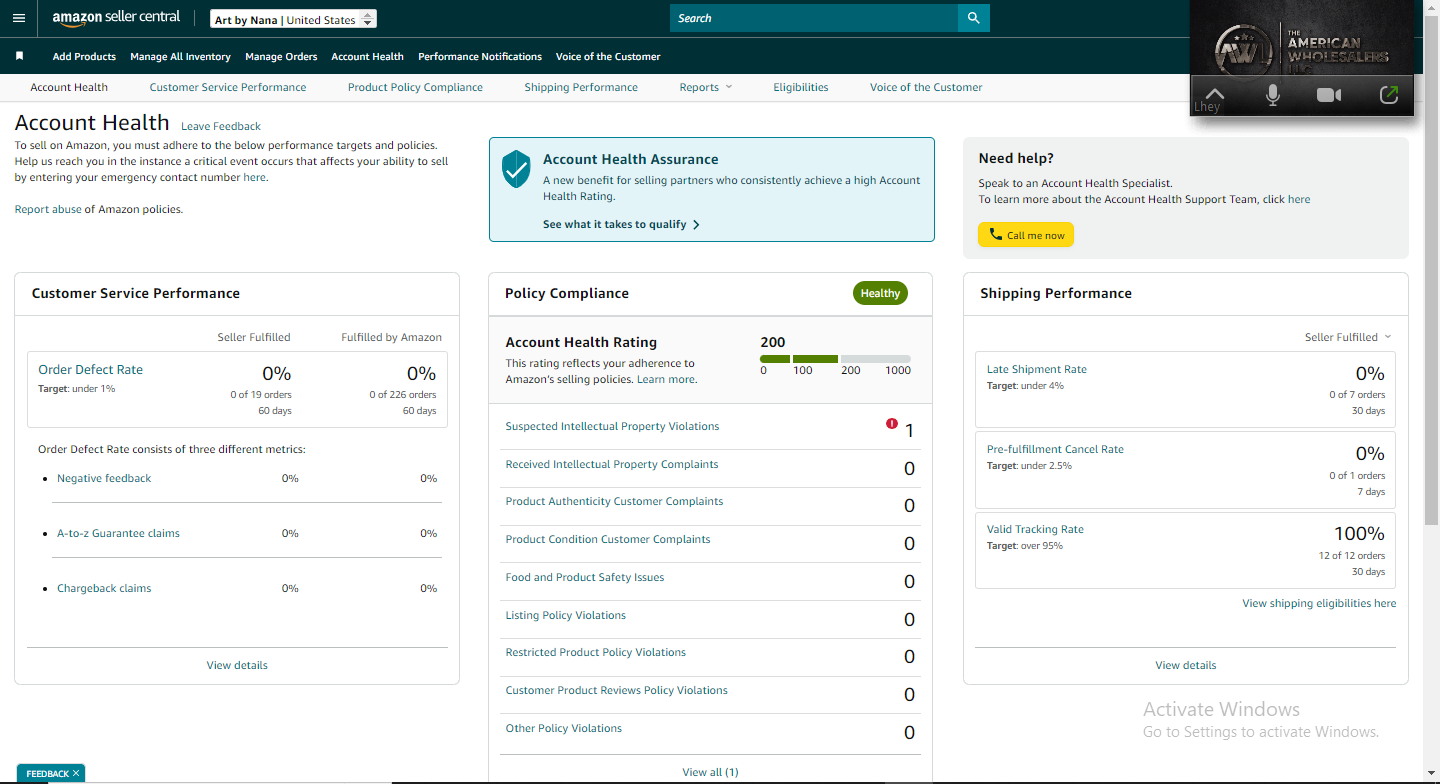Focus the Search input field
1440x784 pixels.
814,18
